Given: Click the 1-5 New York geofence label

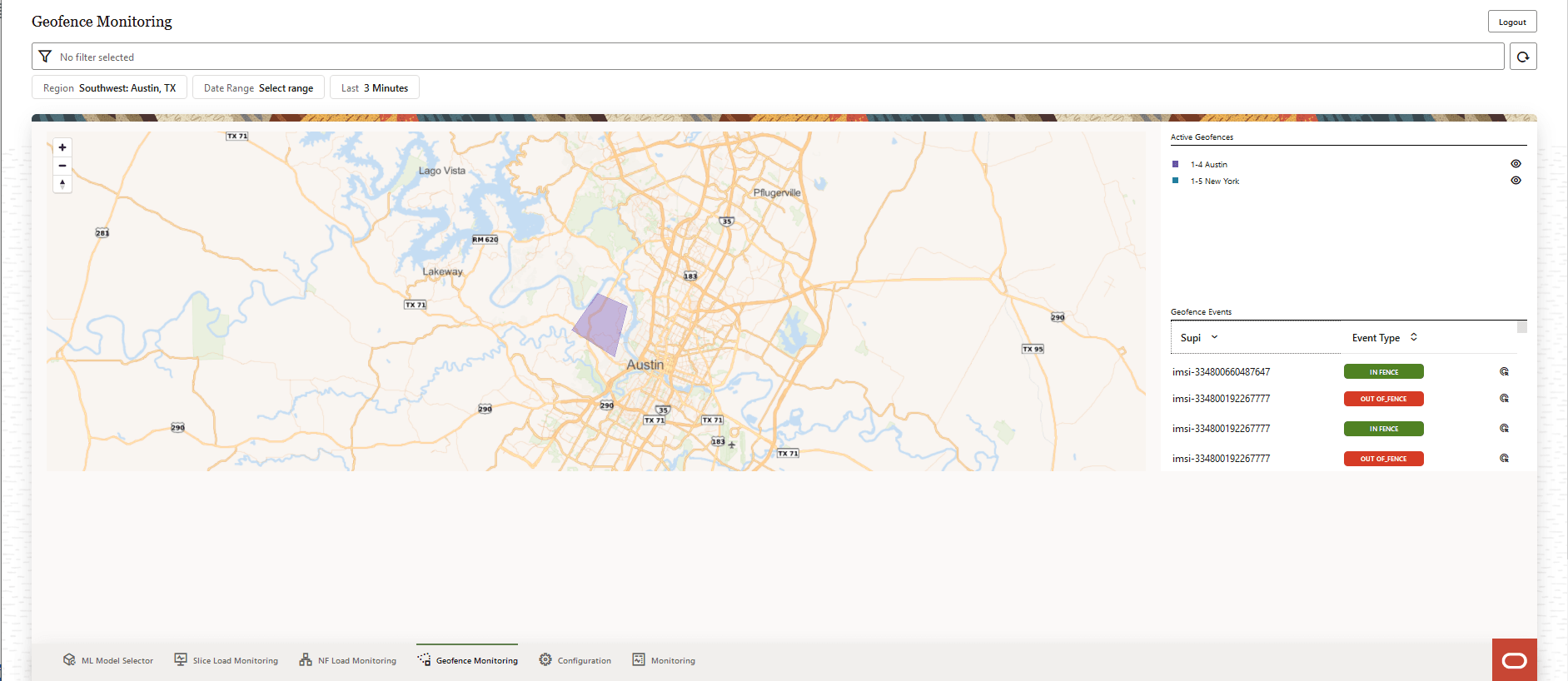Looking at the screenshot, I should (x=1214, y=181).
